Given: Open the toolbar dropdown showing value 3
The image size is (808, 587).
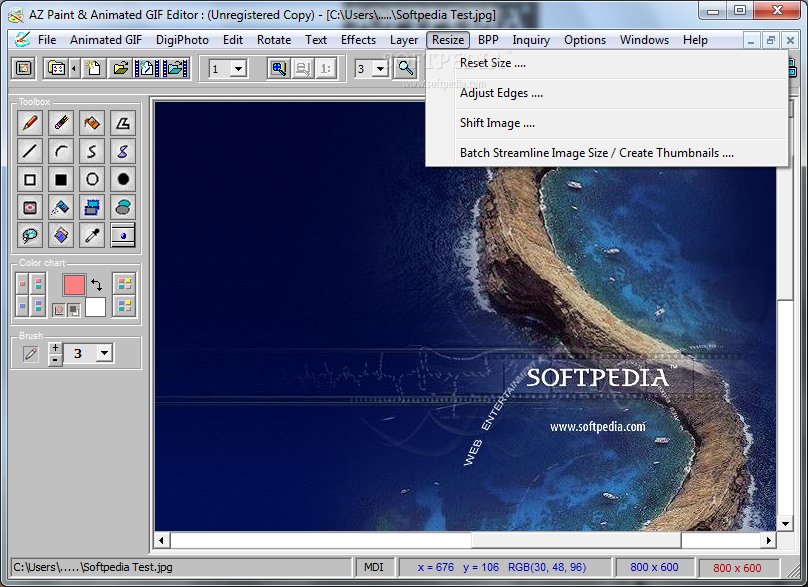Looking at the screenshot, I should pos(380,69).
